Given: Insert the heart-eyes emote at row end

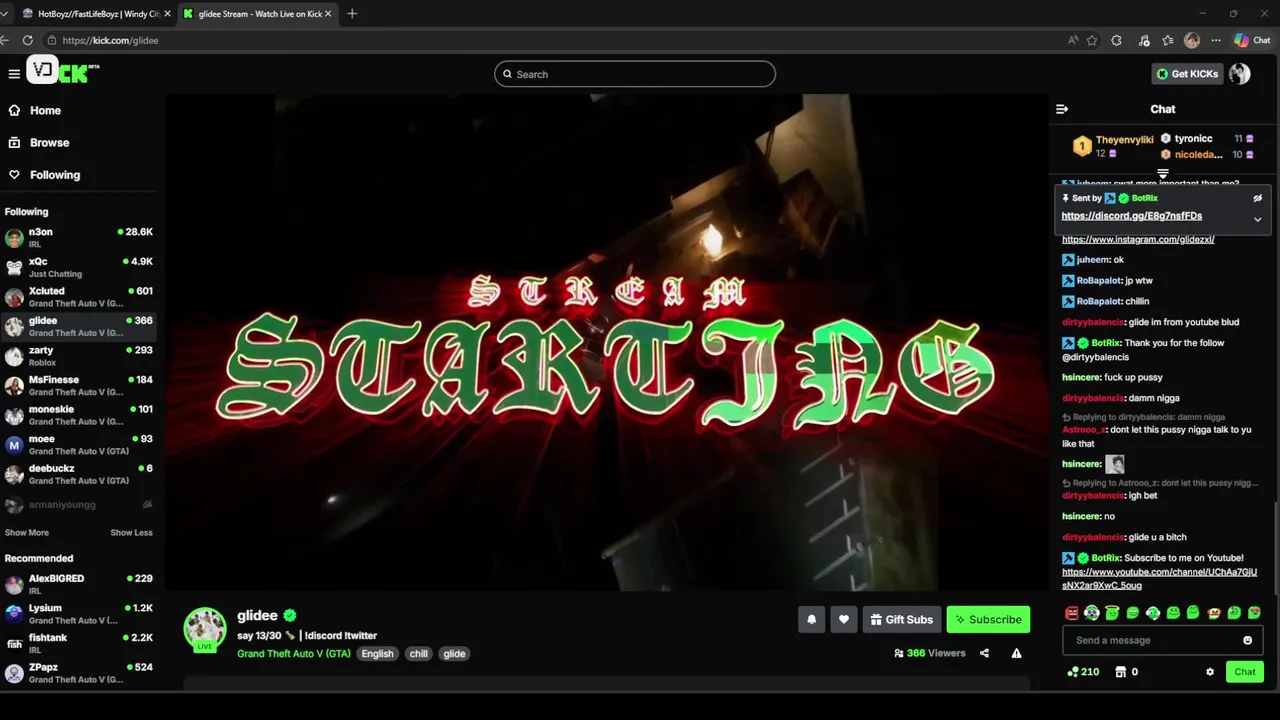Looking at the screenshot, I should (1254, 613).
